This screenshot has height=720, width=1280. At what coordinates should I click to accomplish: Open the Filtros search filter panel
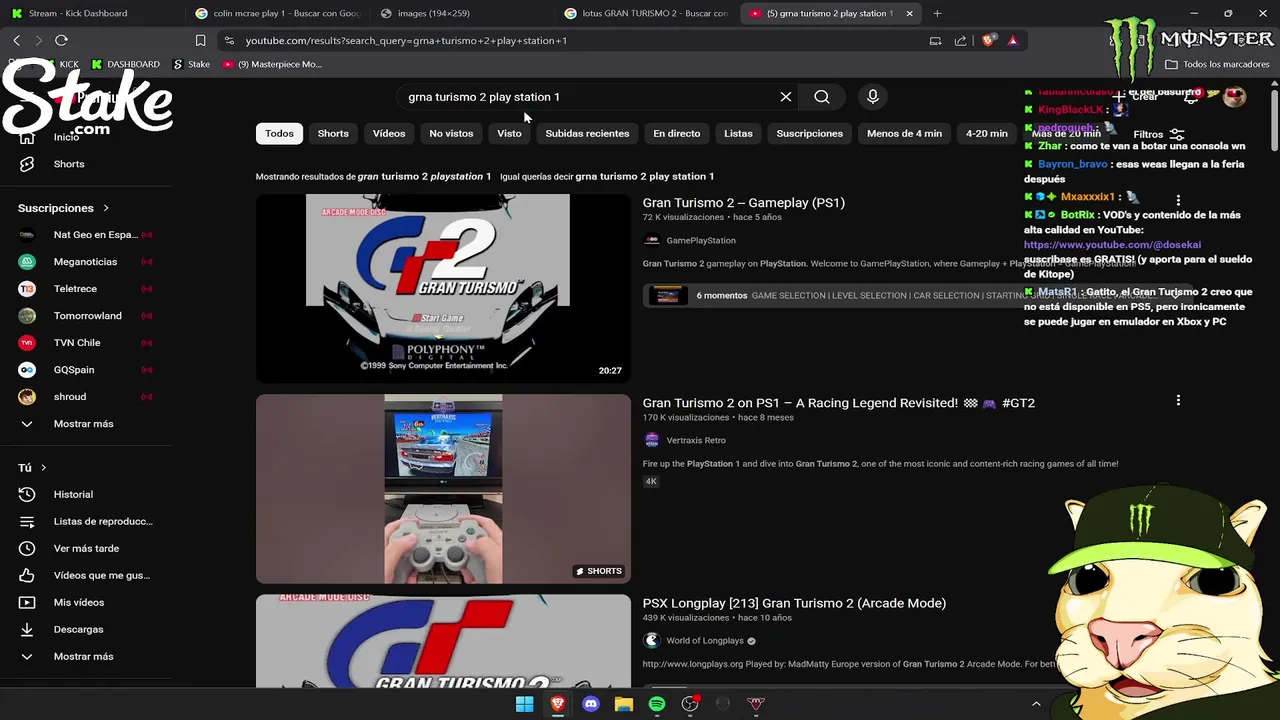[x=1158, y=134]
